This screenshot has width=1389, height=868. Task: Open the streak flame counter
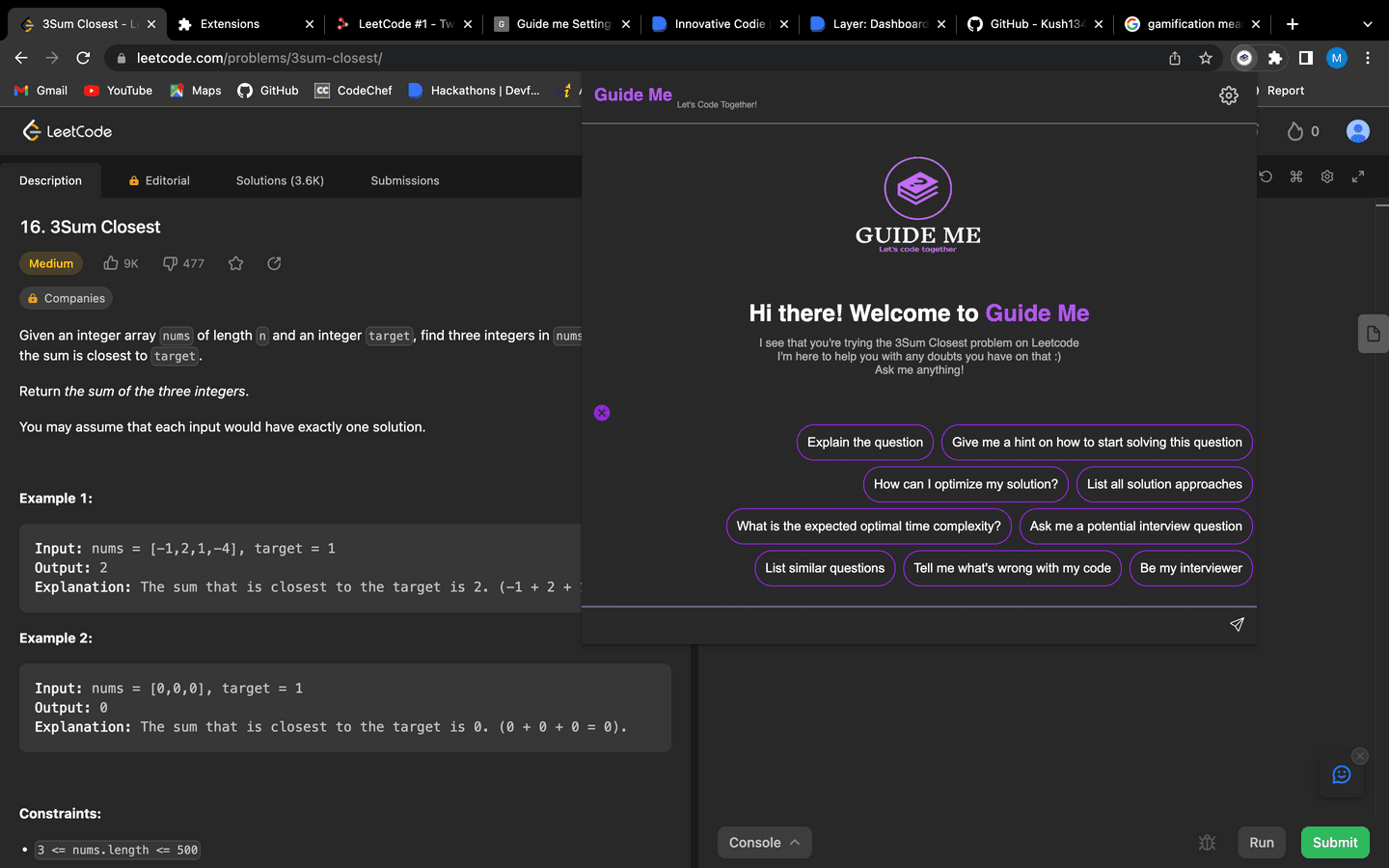[1303, 131]
